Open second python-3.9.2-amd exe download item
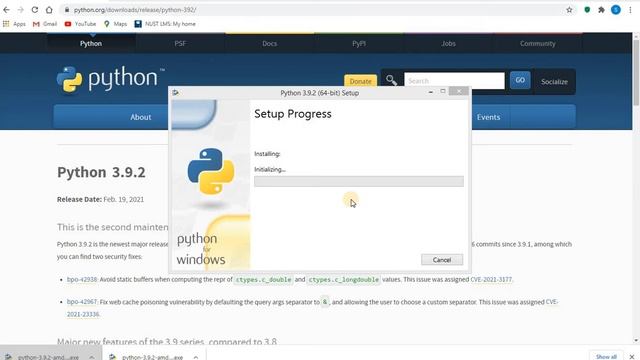 pos(147,357)
